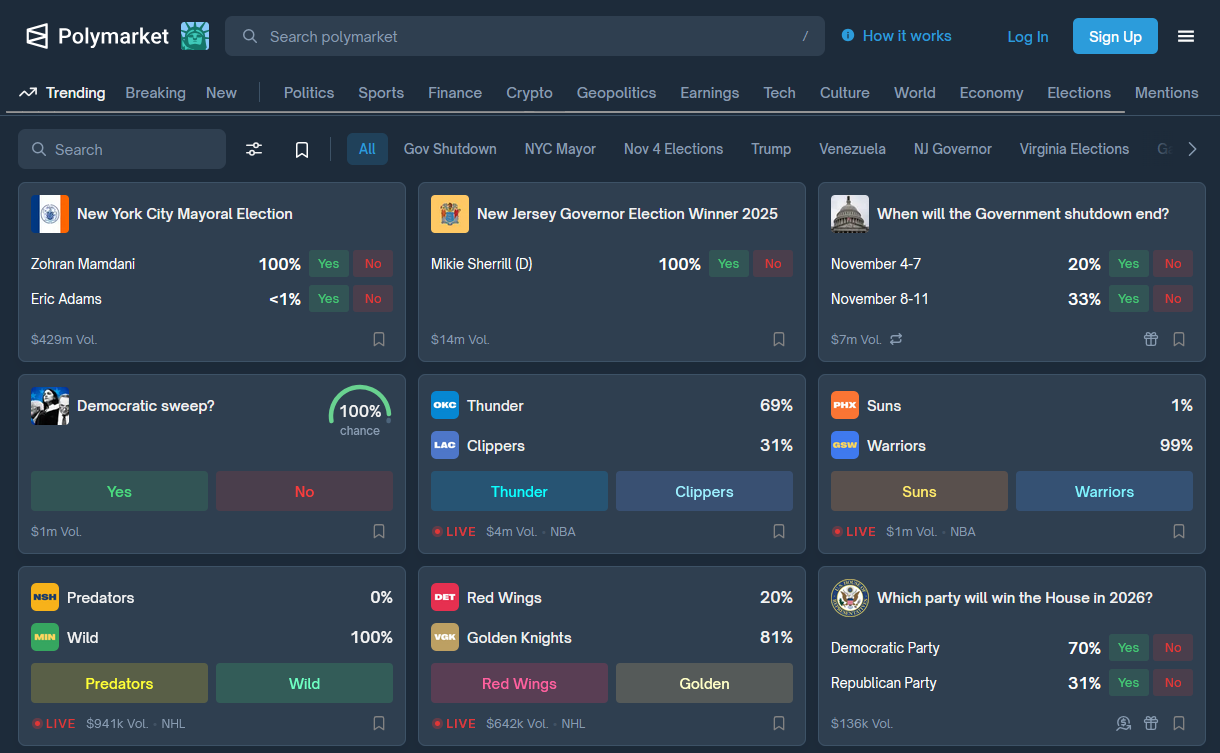Bet on Warriors button
This screenshot has width=1220, height=753.
click(x=1104, y=491)
